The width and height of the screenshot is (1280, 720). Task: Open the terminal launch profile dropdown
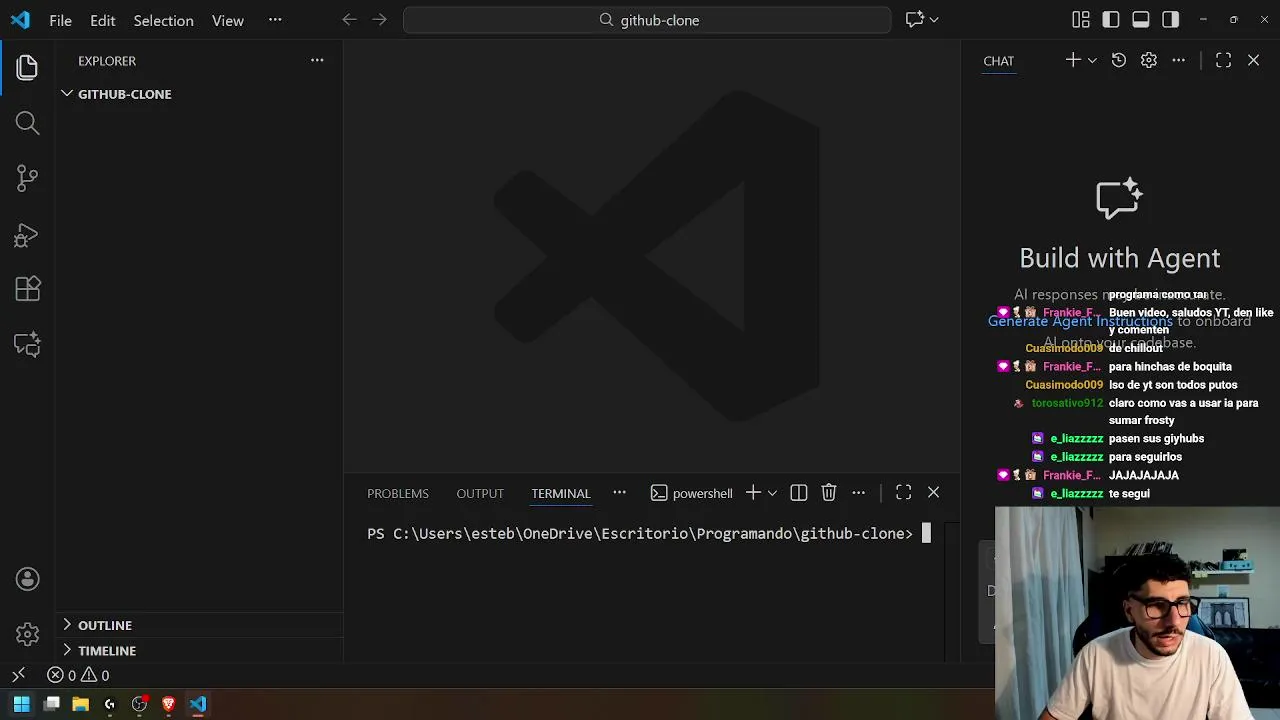coord(772,492)
